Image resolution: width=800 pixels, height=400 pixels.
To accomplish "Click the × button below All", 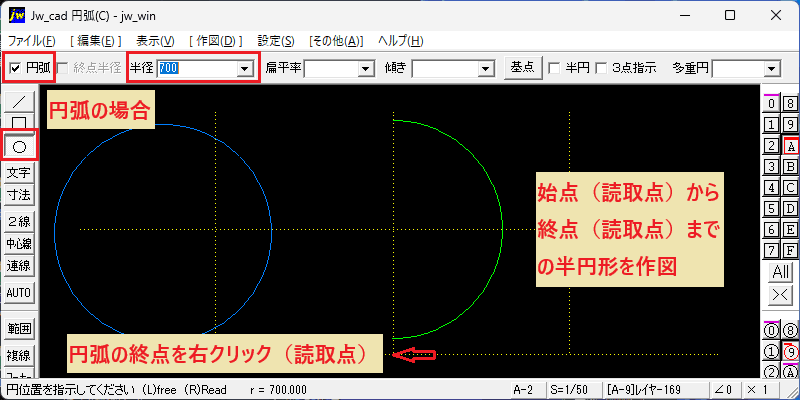I will (781, 295).
